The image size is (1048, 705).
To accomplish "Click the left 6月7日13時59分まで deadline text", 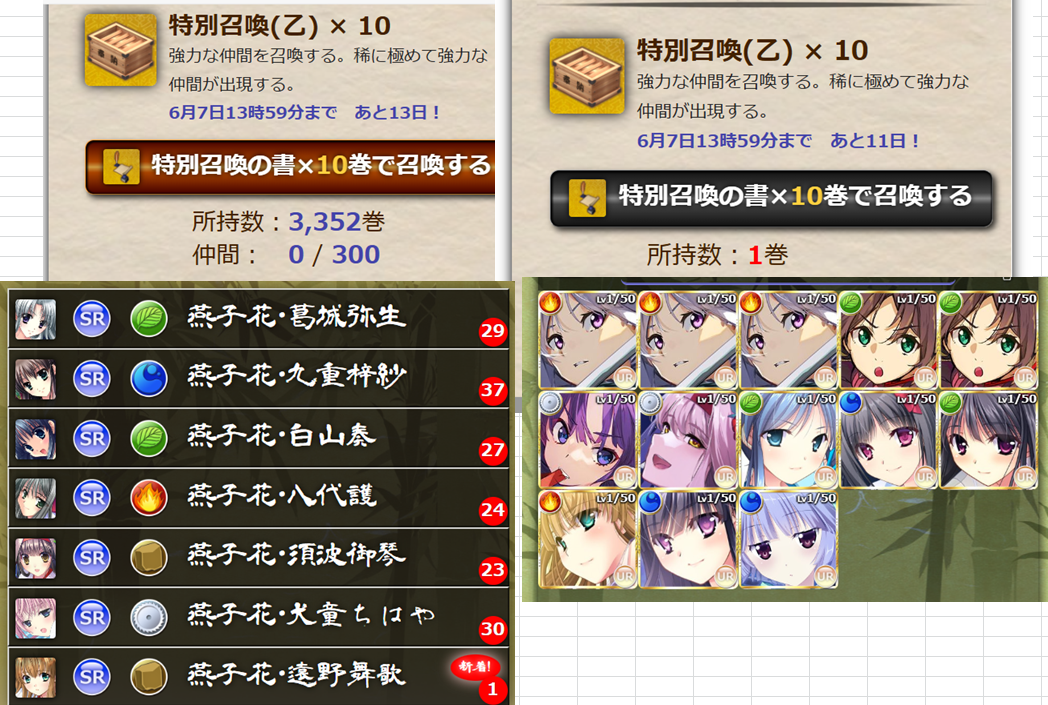I will 253,112.
